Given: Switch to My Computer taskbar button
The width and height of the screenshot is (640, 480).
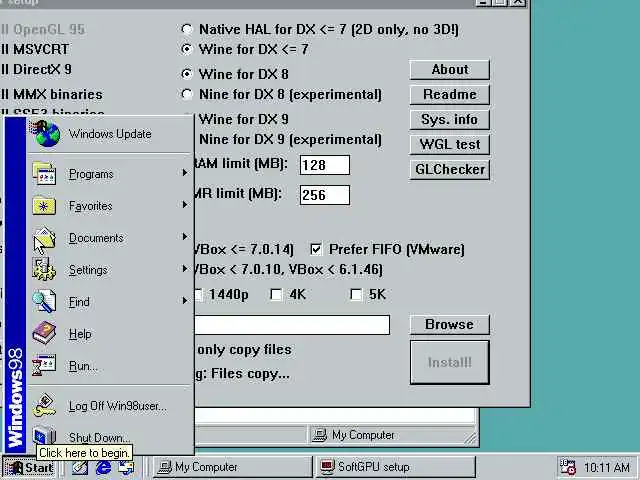Looking at the screenshot, I should pos(233,467).
